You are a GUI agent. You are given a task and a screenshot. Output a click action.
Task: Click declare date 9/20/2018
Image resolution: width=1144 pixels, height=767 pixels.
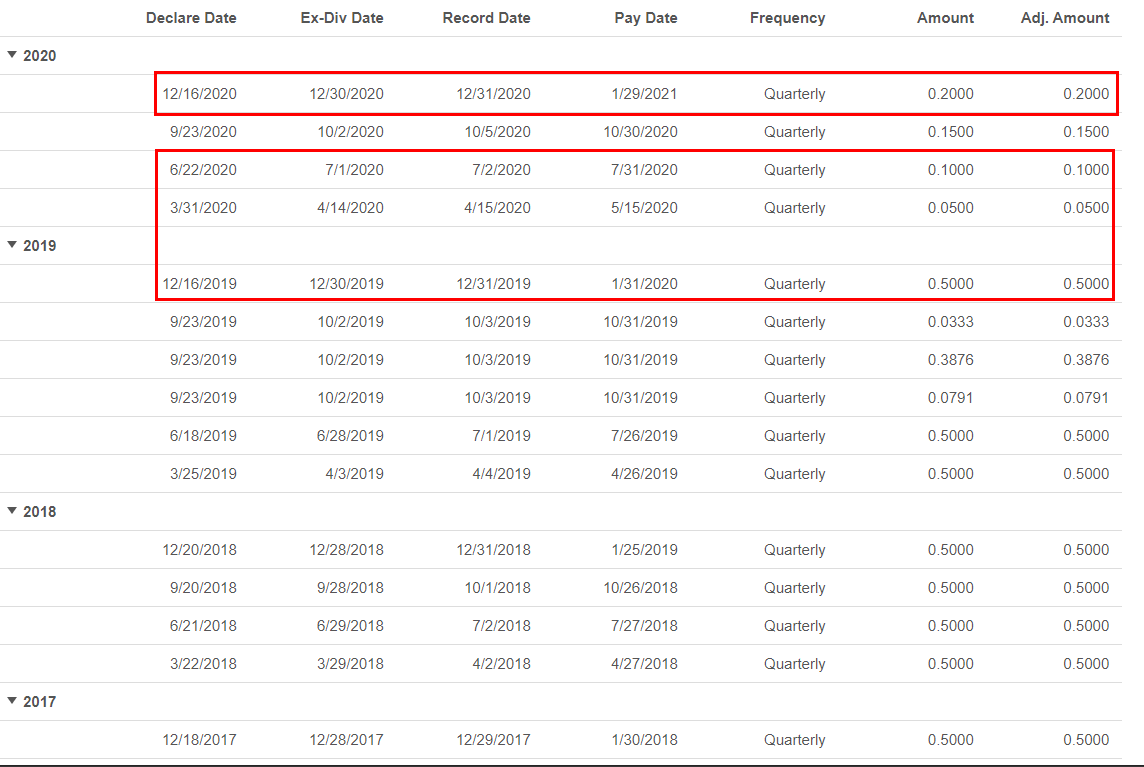tap(204, 587)
